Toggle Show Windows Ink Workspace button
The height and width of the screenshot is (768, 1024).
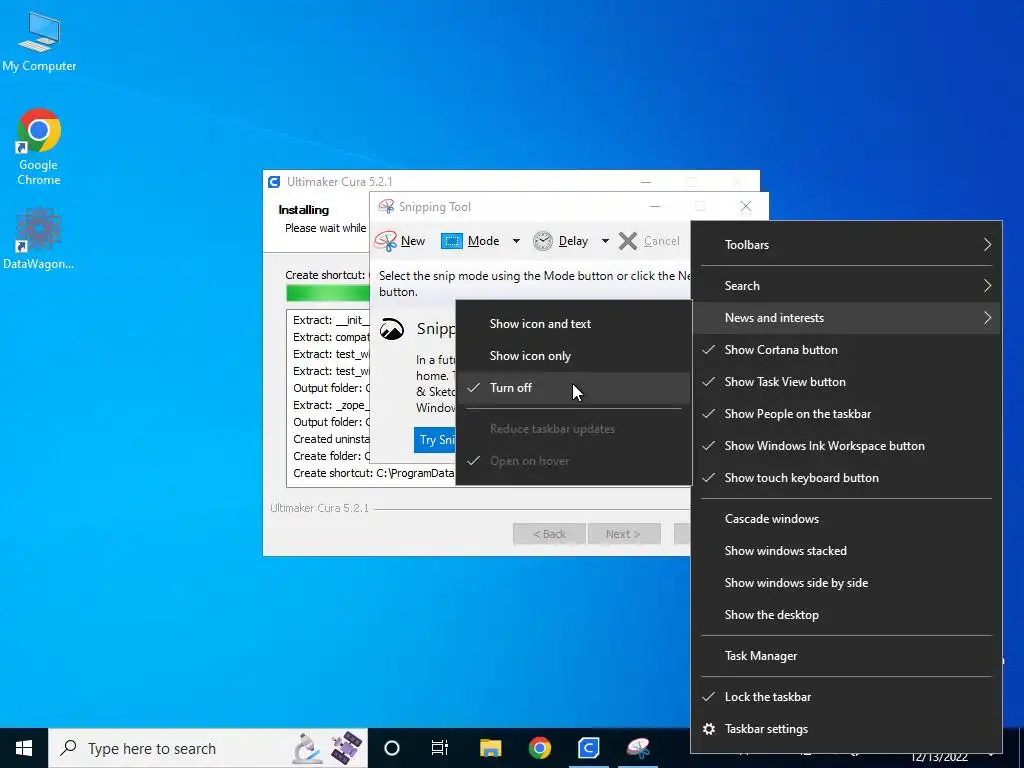[847, 446]
